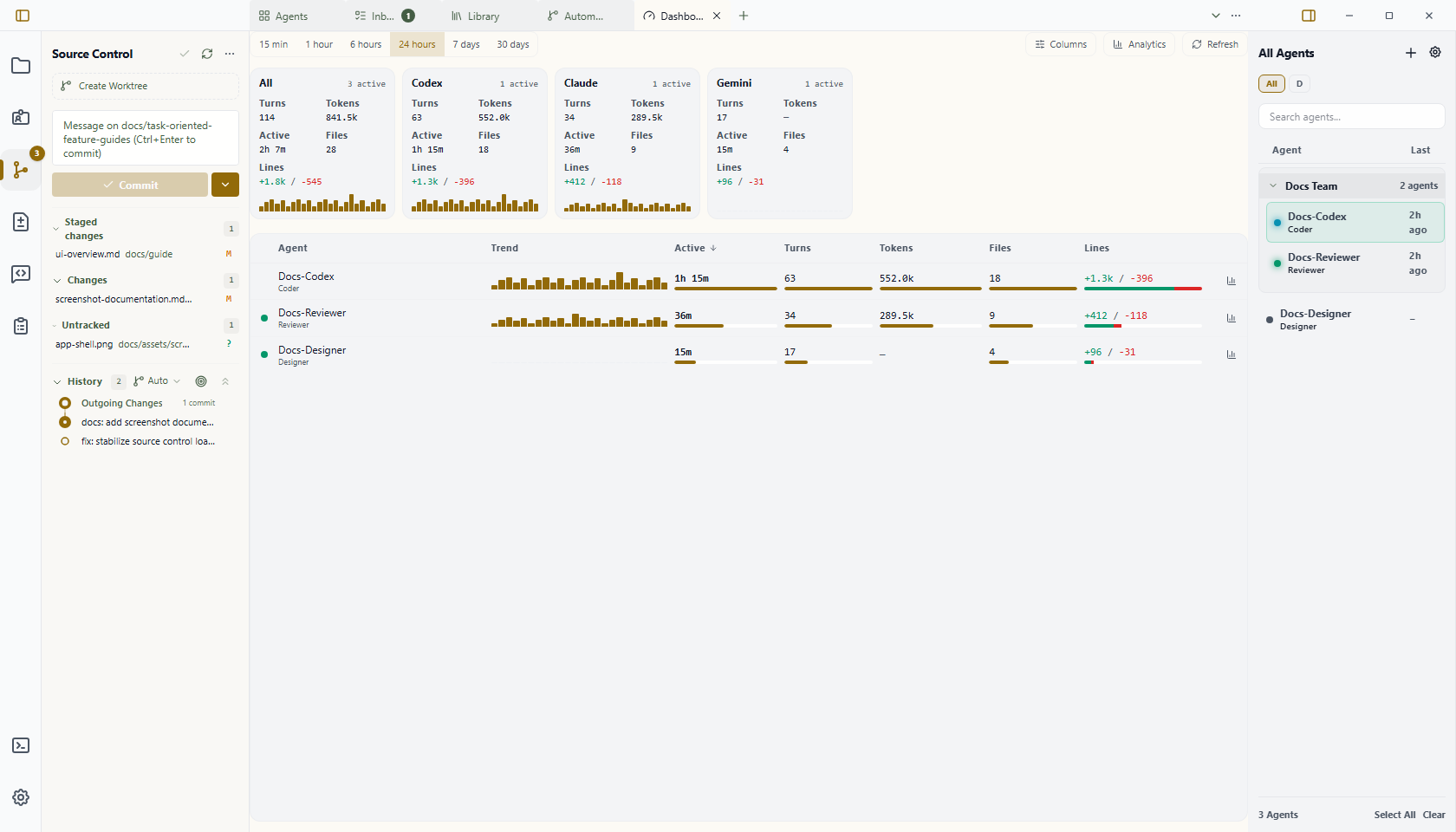Open source control branch icon with badge
This screenshot has height=832, width=1456.
[21, 170]
